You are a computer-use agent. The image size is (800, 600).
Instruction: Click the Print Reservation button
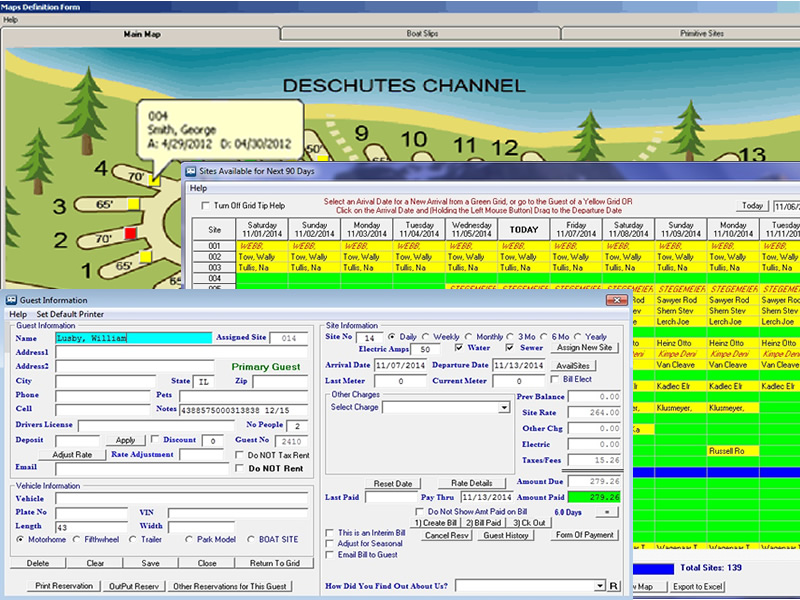coord(64,586)
